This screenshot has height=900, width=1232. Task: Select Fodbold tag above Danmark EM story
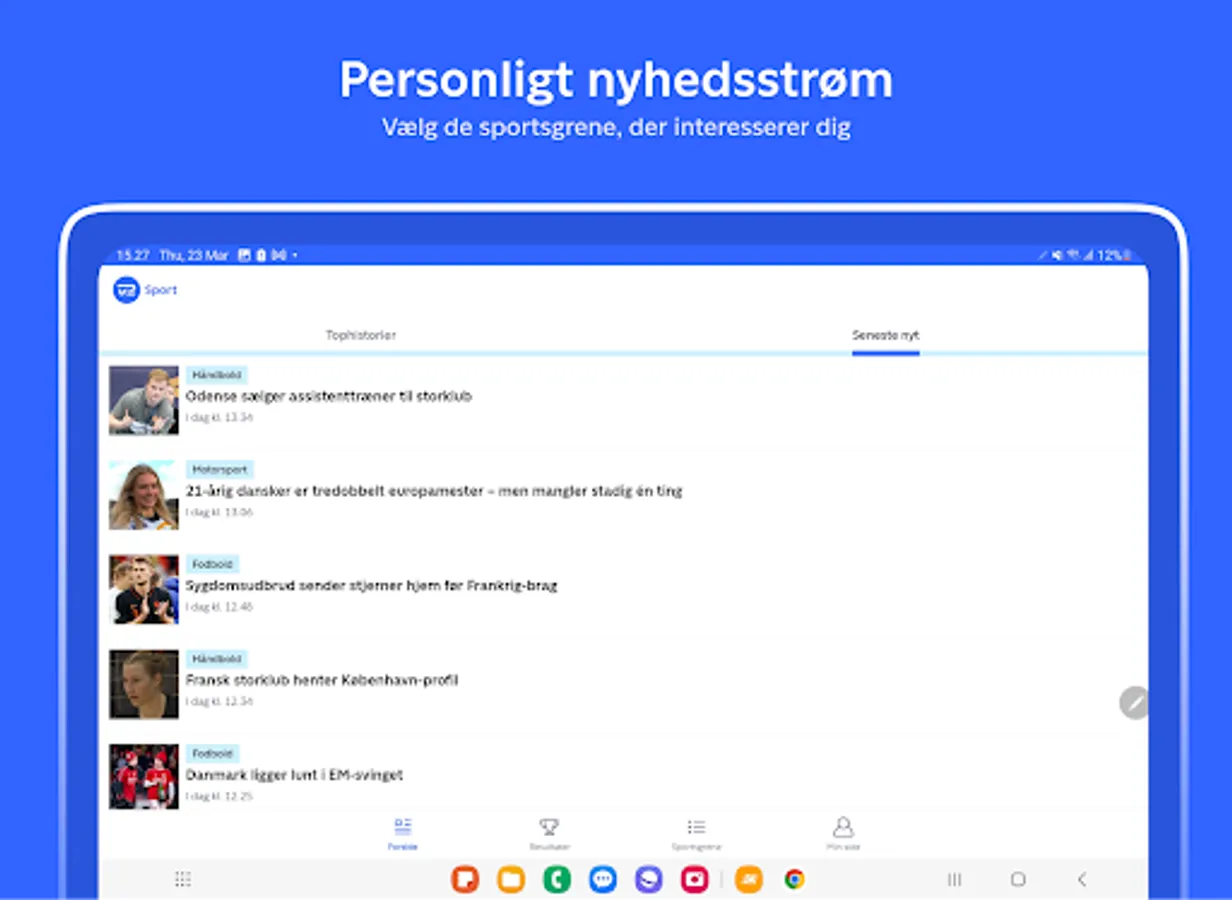pos(212,753)
